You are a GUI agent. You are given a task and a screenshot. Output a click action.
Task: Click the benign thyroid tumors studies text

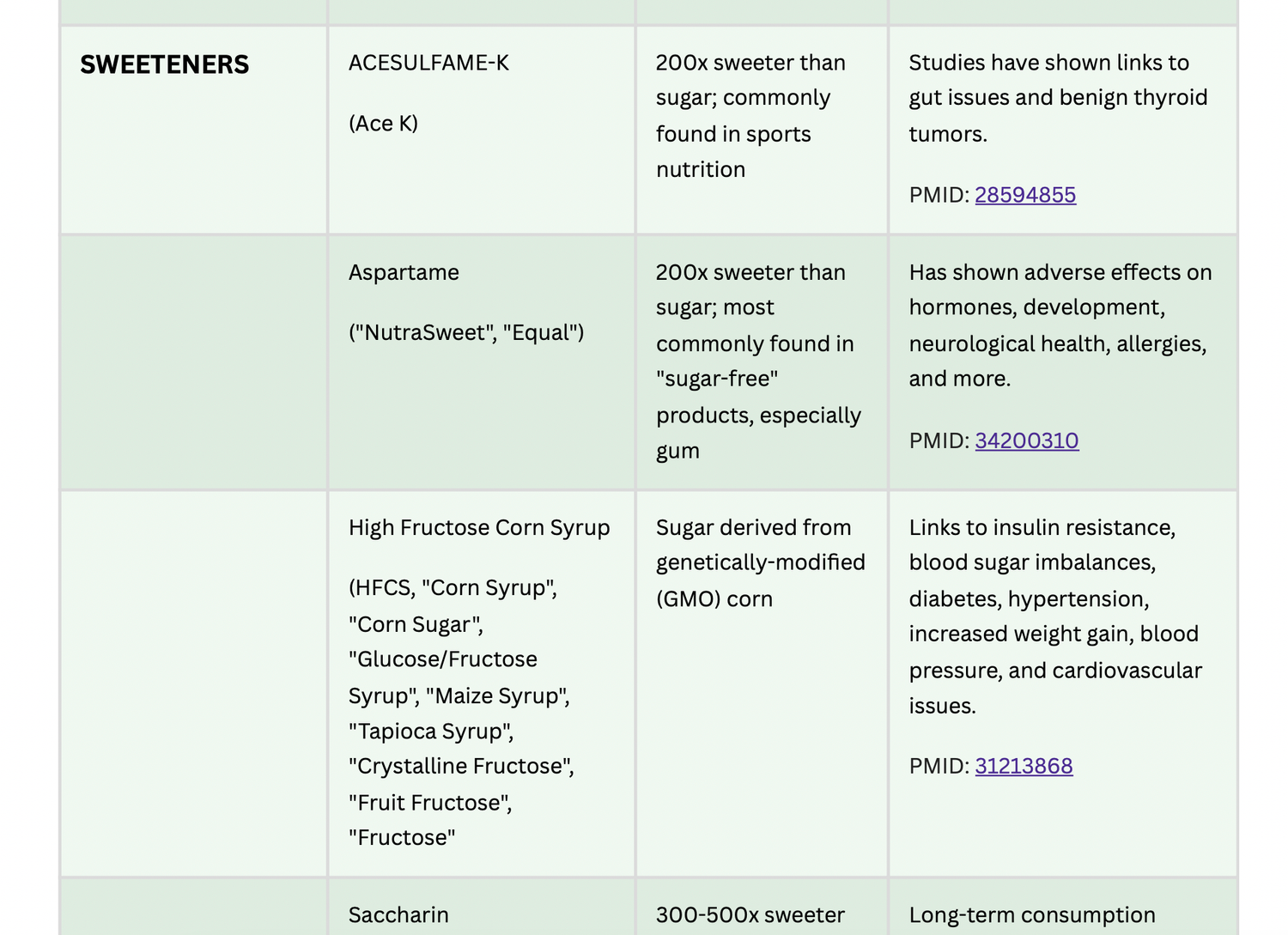pos(1058,98)
